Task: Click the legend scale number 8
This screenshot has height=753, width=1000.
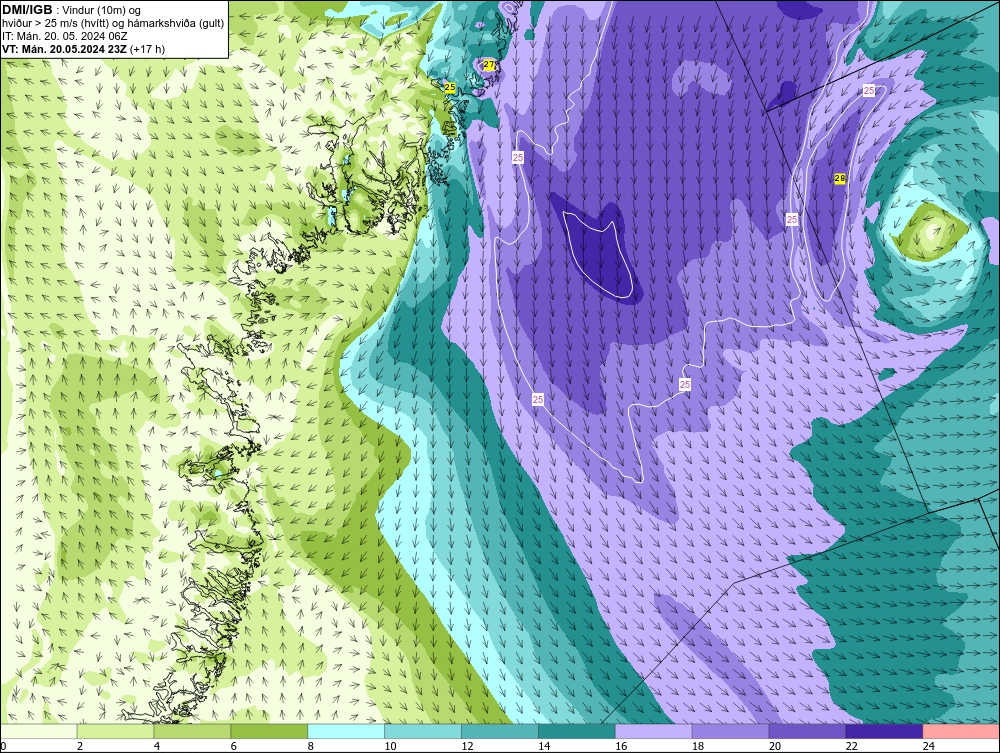Action: 311,746
